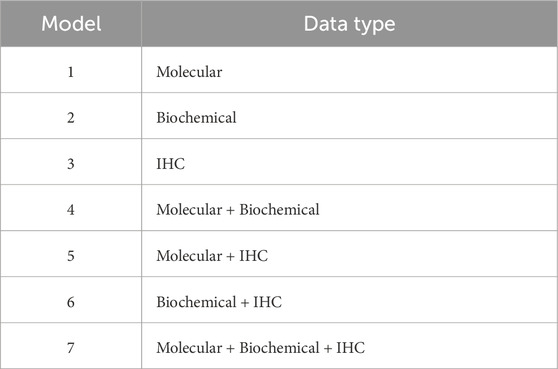Select Molecular + Biochemical + IHC cell
The width and height of the screenshot is (558, 369).
click(349, 346)
